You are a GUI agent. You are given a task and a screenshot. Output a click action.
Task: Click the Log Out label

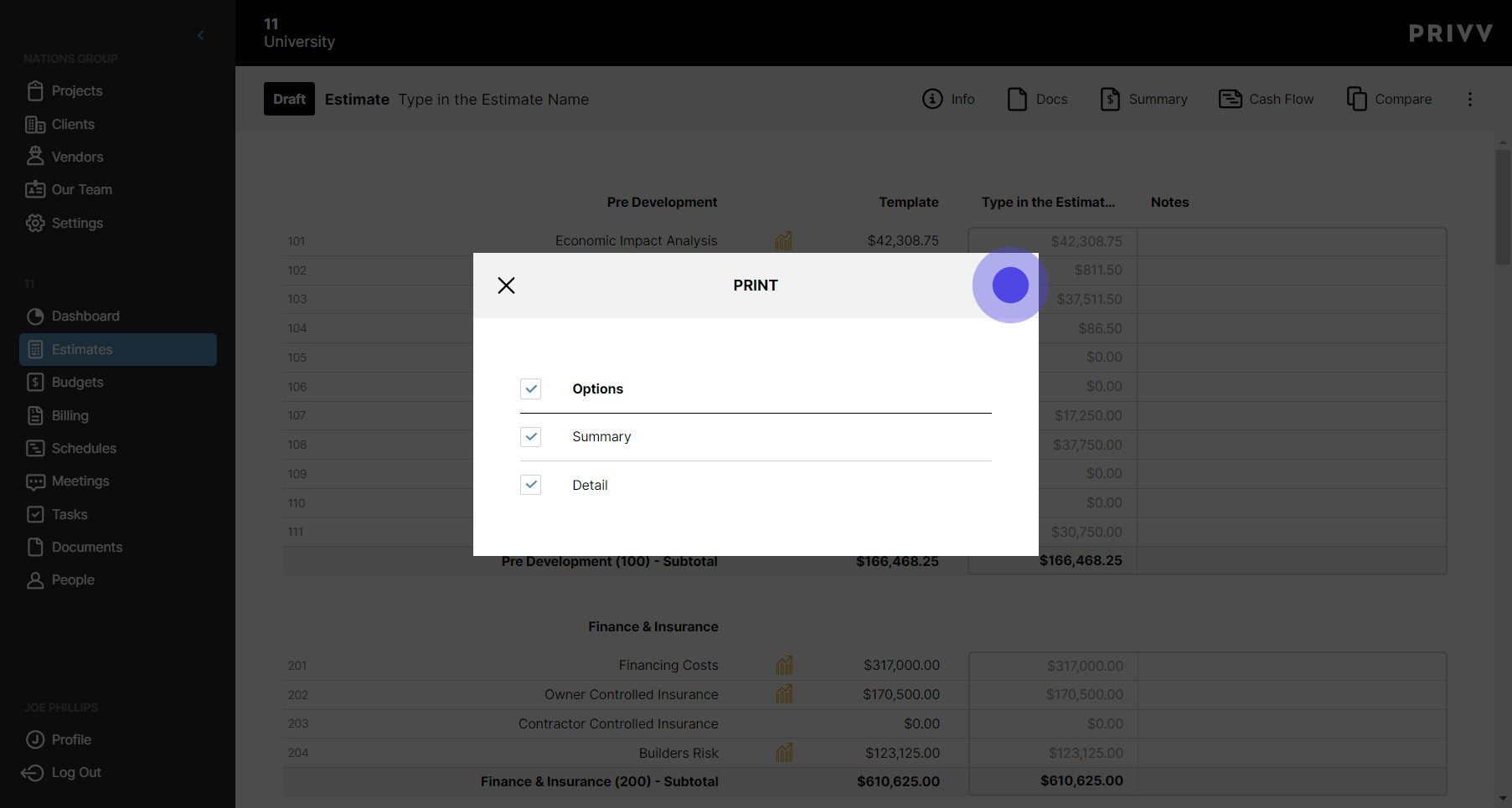click(x=76, y=772)
